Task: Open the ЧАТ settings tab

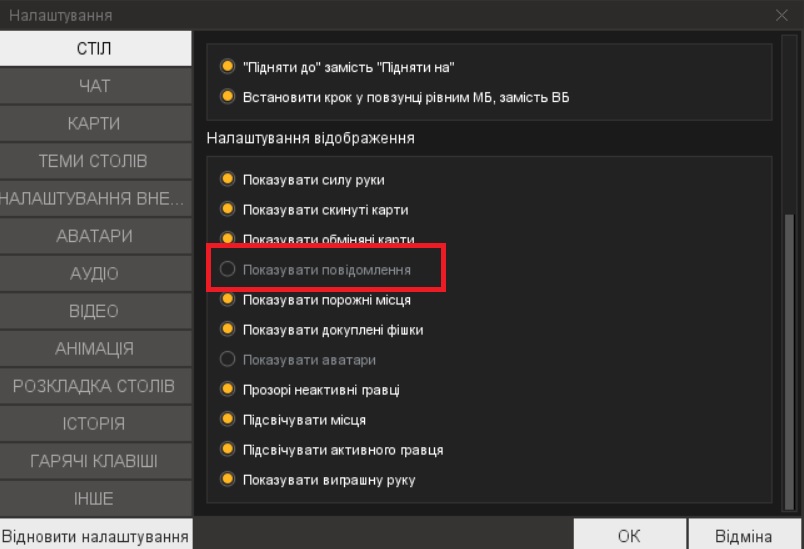Action: tap(95, 86)
